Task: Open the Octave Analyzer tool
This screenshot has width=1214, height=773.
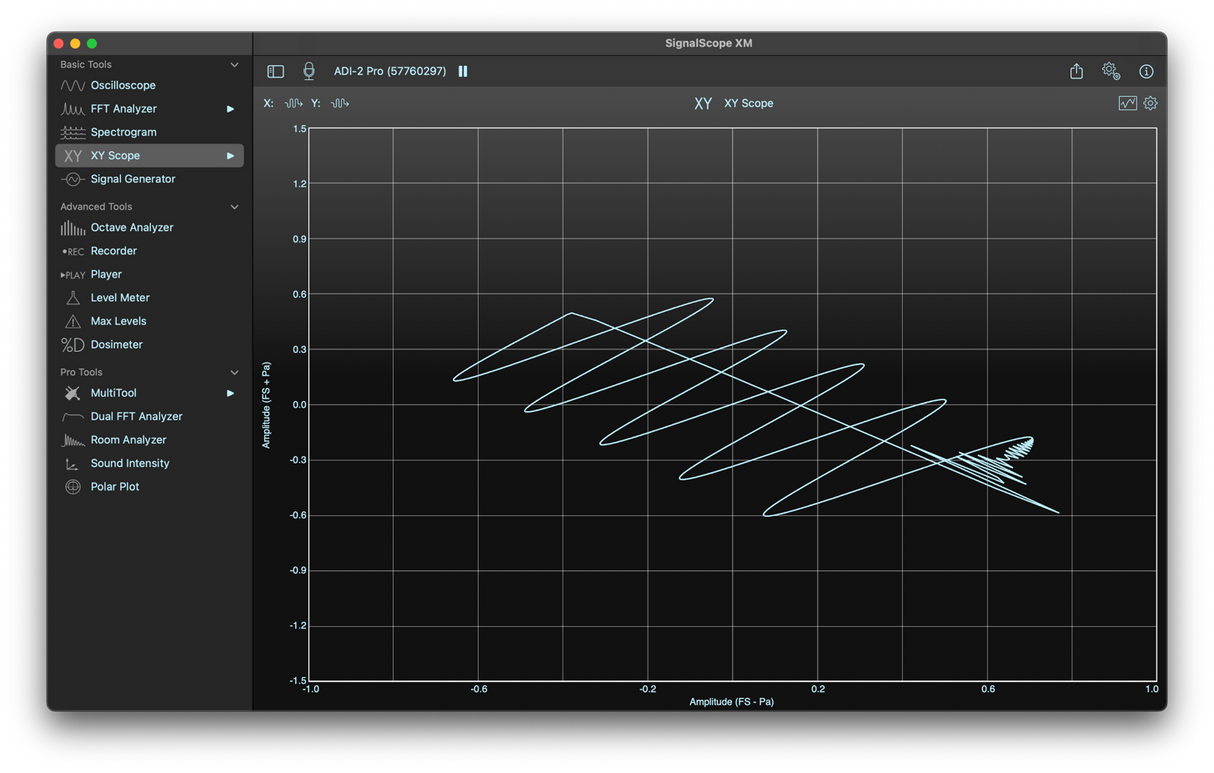Action: 132,227
